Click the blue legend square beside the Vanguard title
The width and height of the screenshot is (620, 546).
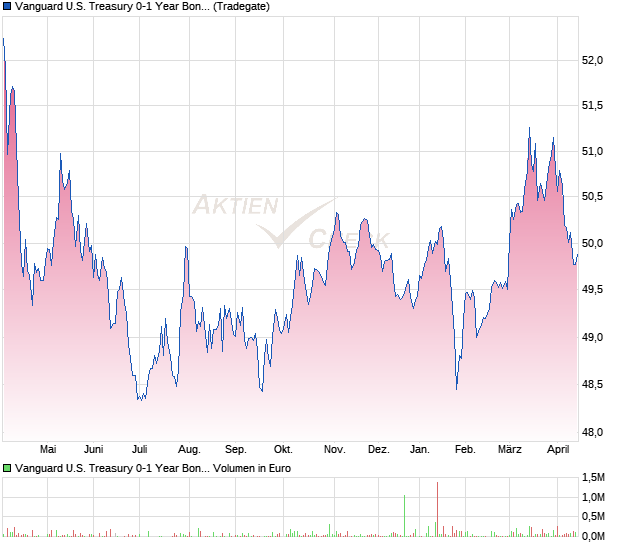click(7, 6)
